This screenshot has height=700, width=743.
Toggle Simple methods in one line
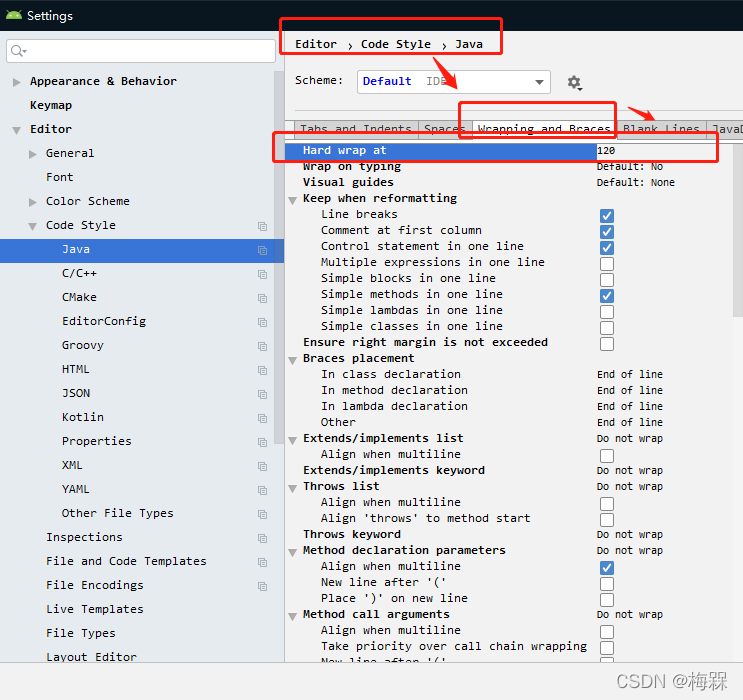coord(607,296)
